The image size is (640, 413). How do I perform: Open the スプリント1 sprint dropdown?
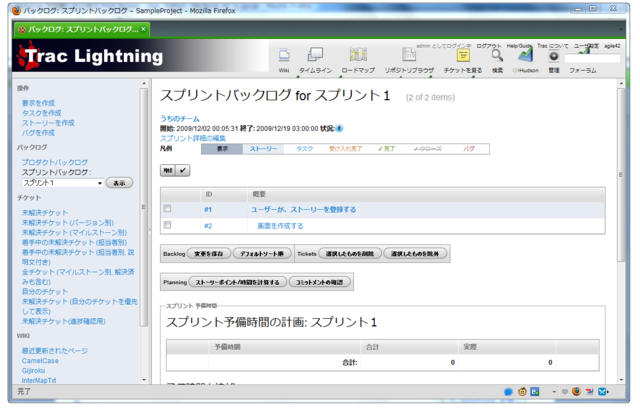pos(62,183)
